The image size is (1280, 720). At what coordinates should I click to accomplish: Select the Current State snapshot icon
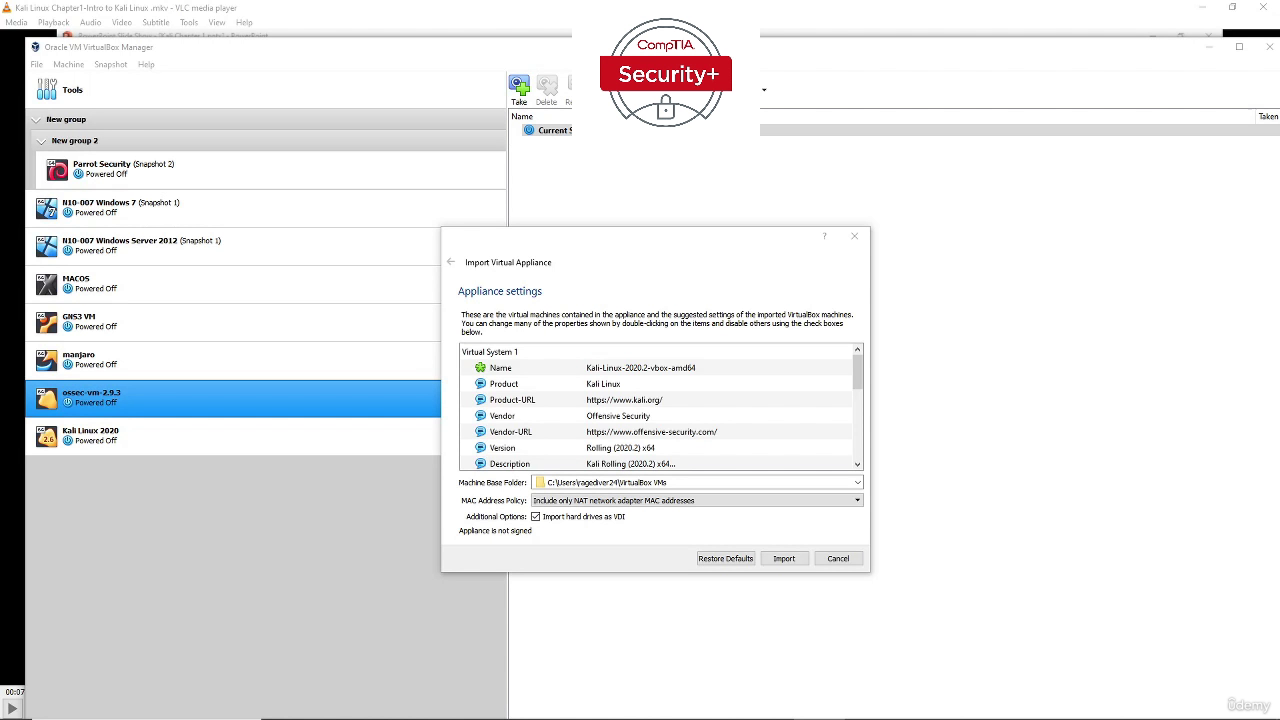(530, 130)
